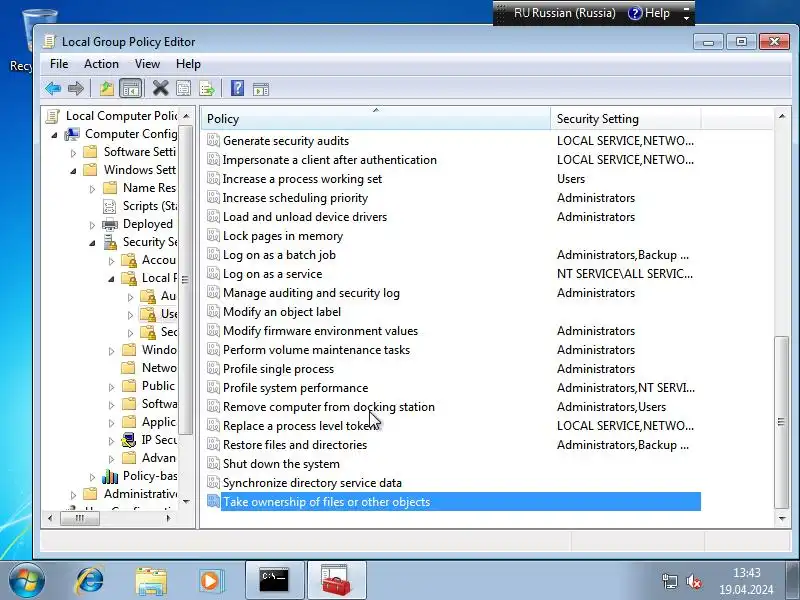Click the Scripts node icon in tree

click(109, 206)
